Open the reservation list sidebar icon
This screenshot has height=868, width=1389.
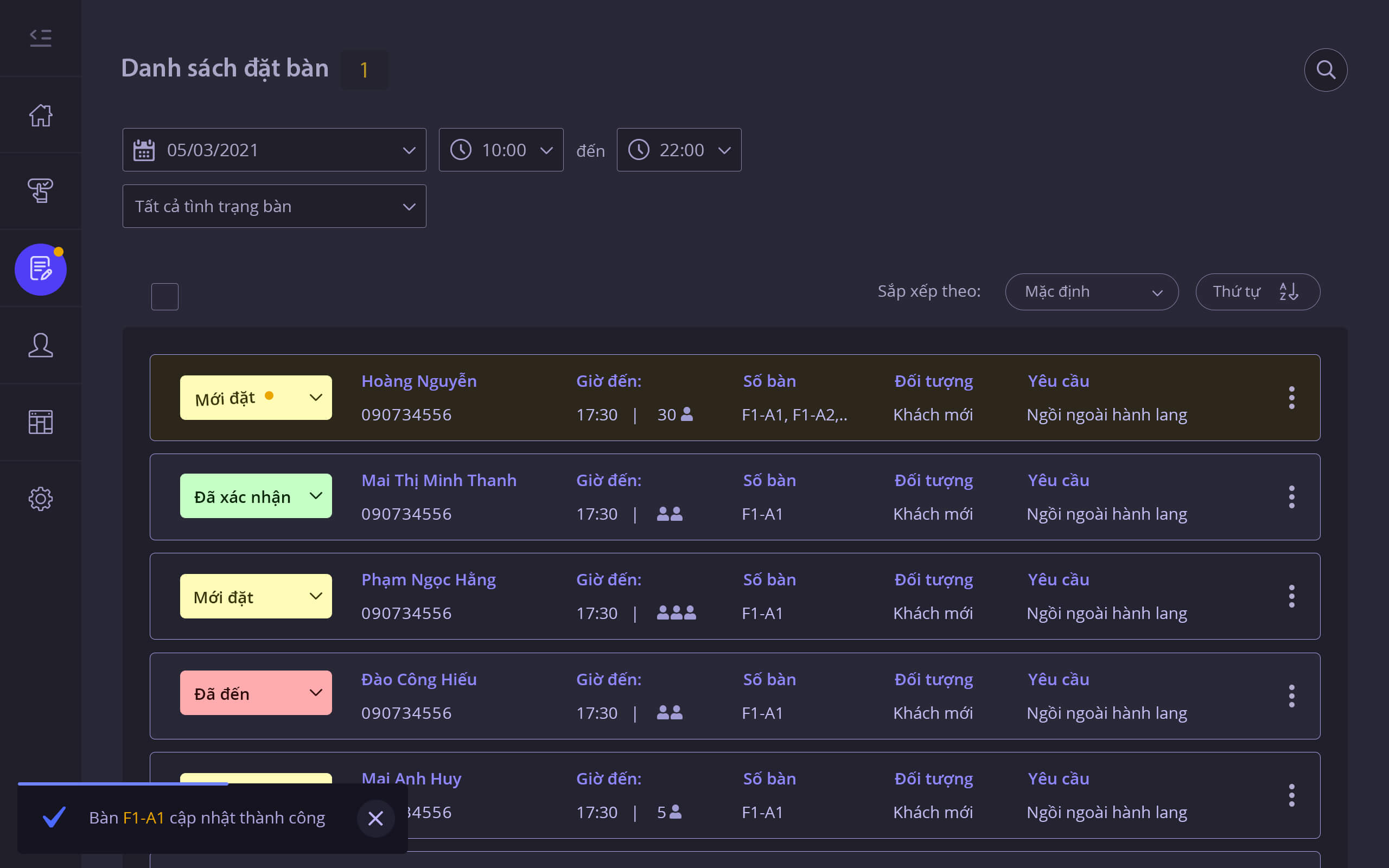[40, 269]
